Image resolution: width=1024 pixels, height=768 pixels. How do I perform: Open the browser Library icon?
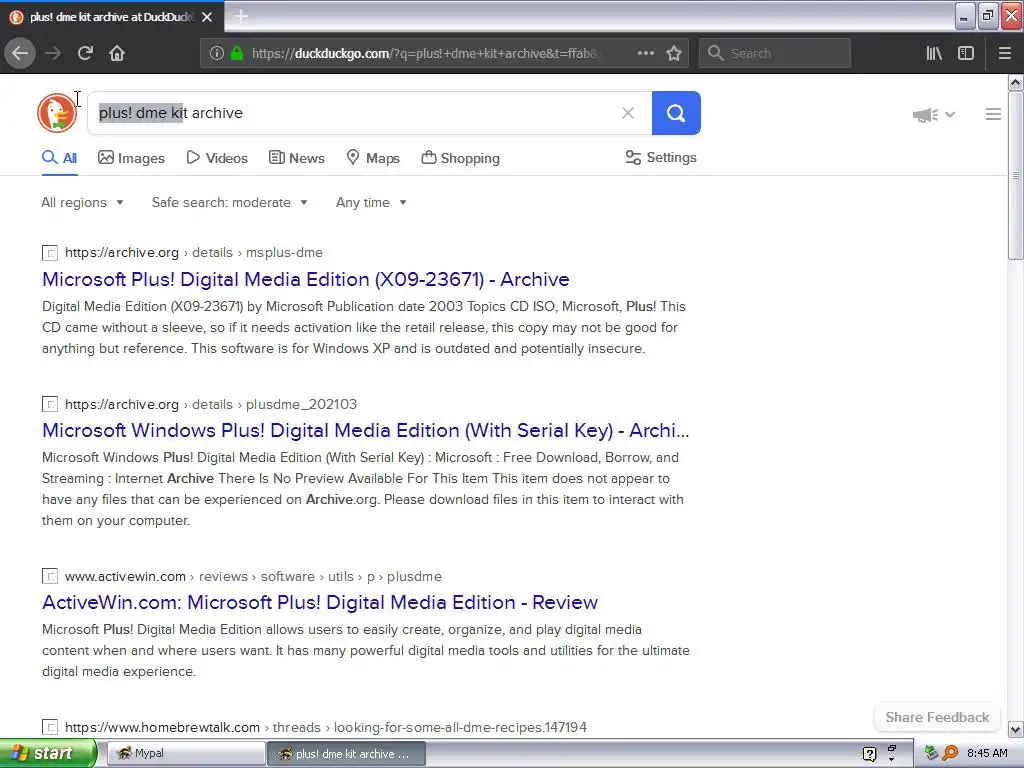(934, 54)
